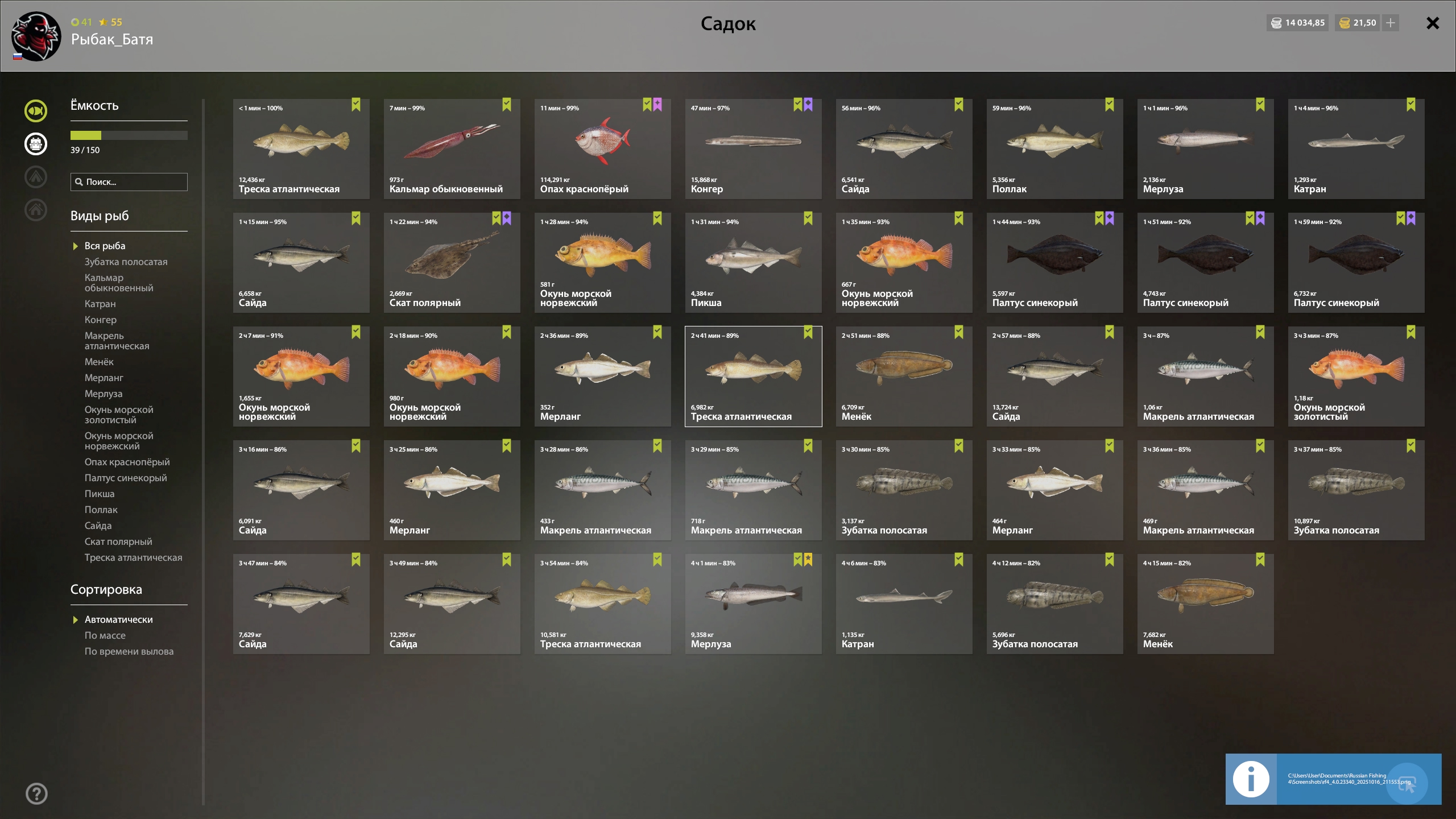Click the help question mark icon

point(36,793)
